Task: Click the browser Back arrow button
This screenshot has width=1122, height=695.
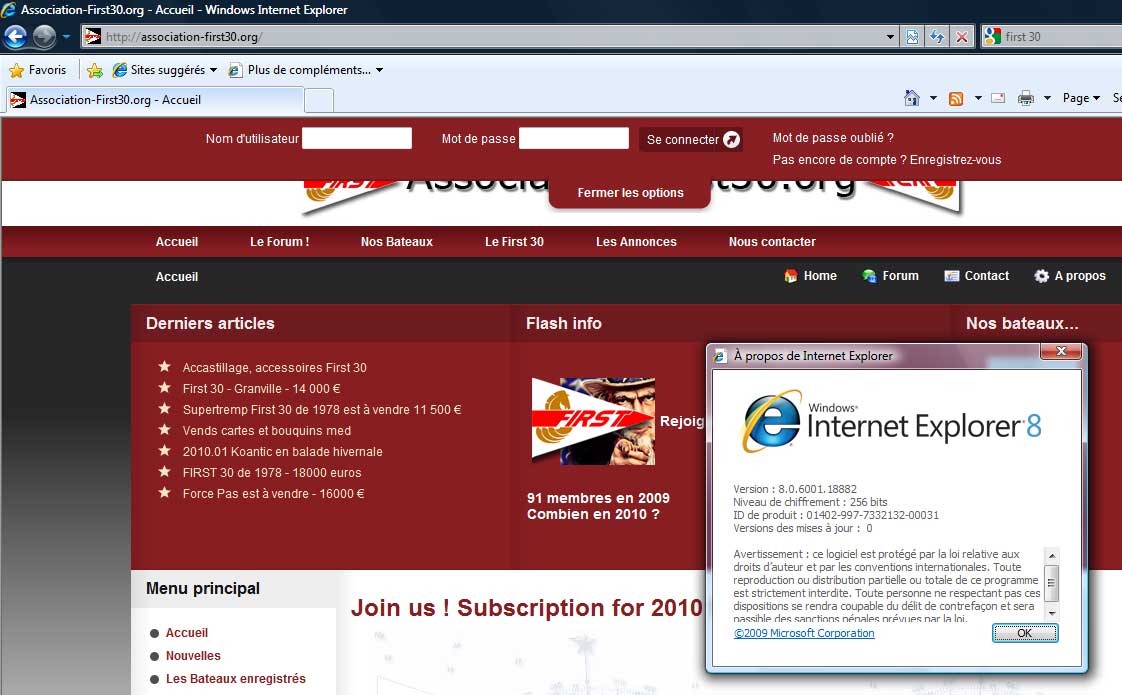Action: (16, 37)
